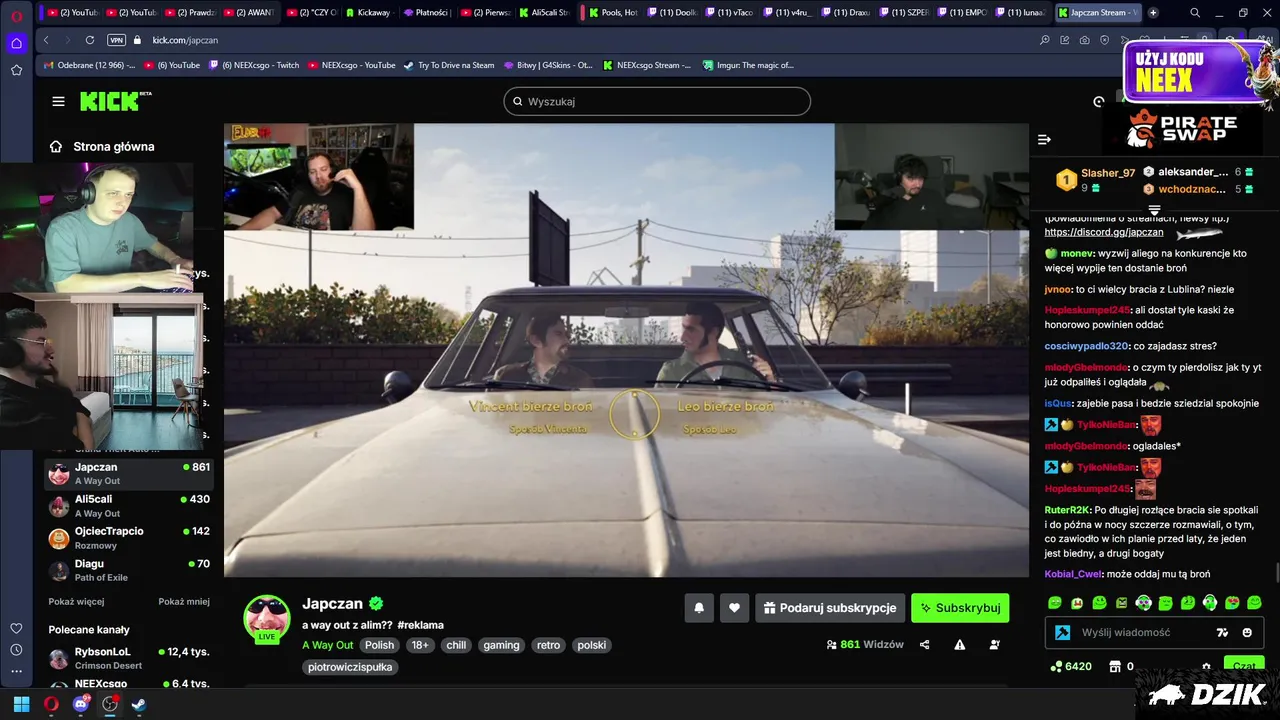
Task: Select the chill tag
Action: tap(456, 645)
